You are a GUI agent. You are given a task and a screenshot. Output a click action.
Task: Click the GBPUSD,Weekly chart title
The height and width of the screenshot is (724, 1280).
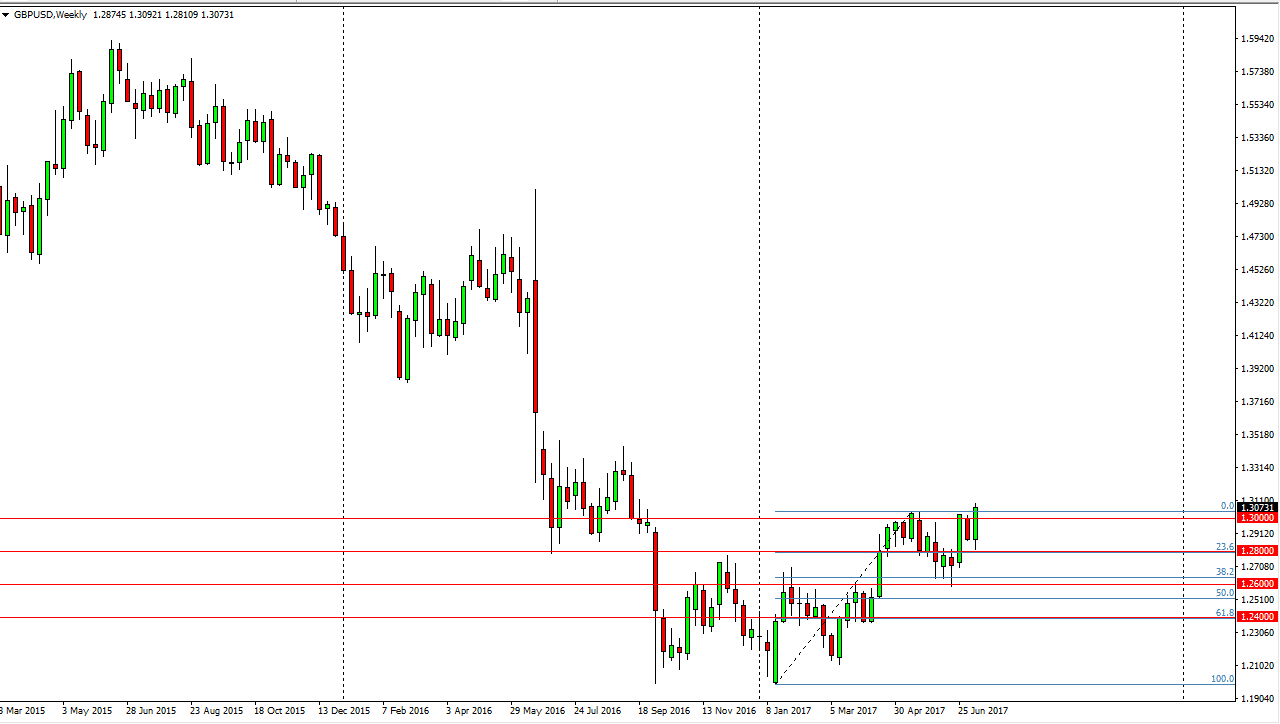50,15
